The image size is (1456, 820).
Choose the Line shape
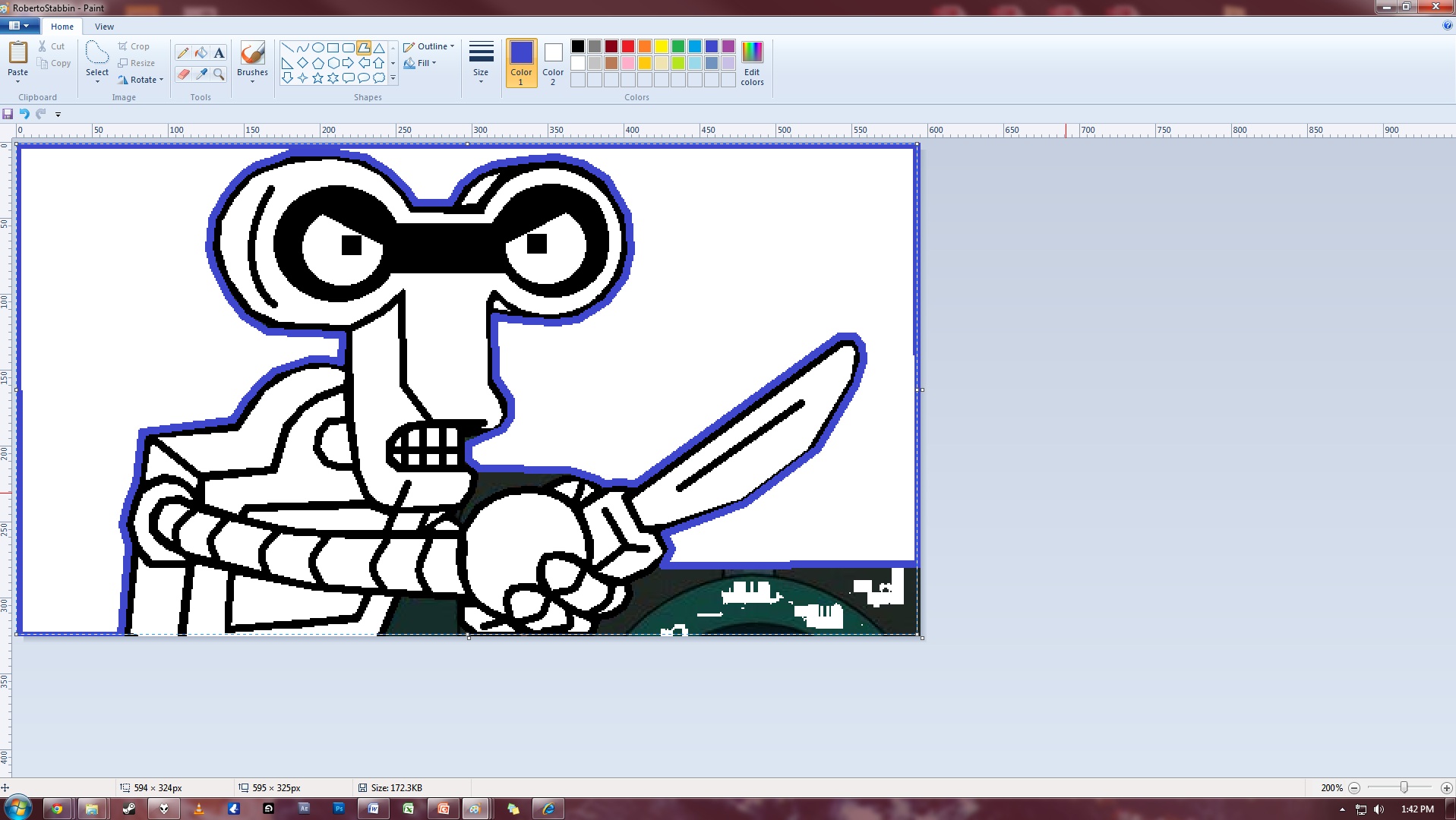pyautogui.click(x=288, y=48)
